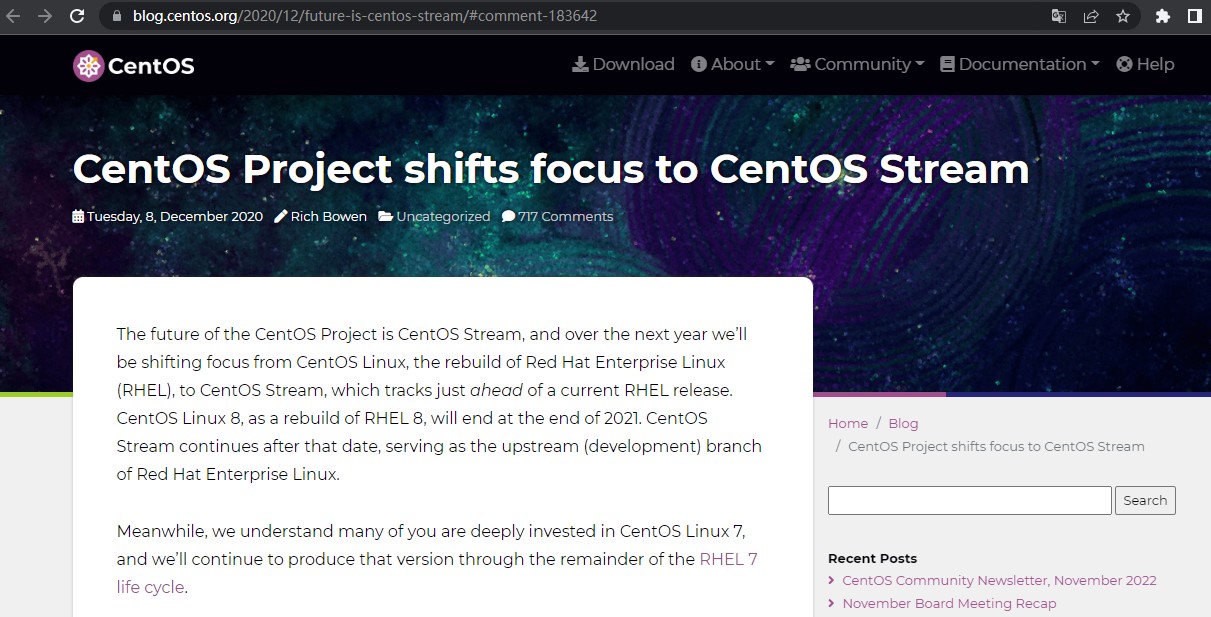This screenshot has height=617, width=1211.
Task: Click the calendar icon beside the post date
Action: [77, 216]
